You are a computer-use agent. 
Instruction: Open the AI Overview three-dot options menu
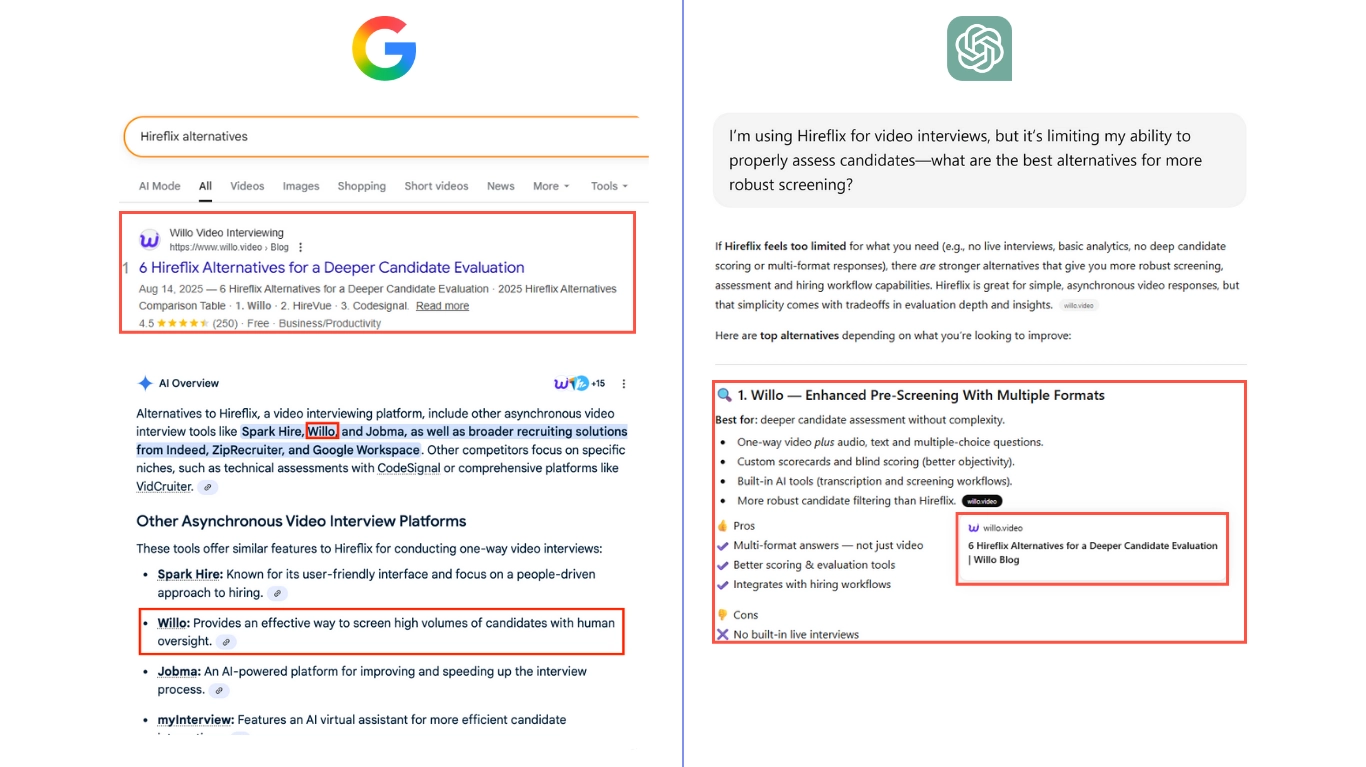click(624, 383)
